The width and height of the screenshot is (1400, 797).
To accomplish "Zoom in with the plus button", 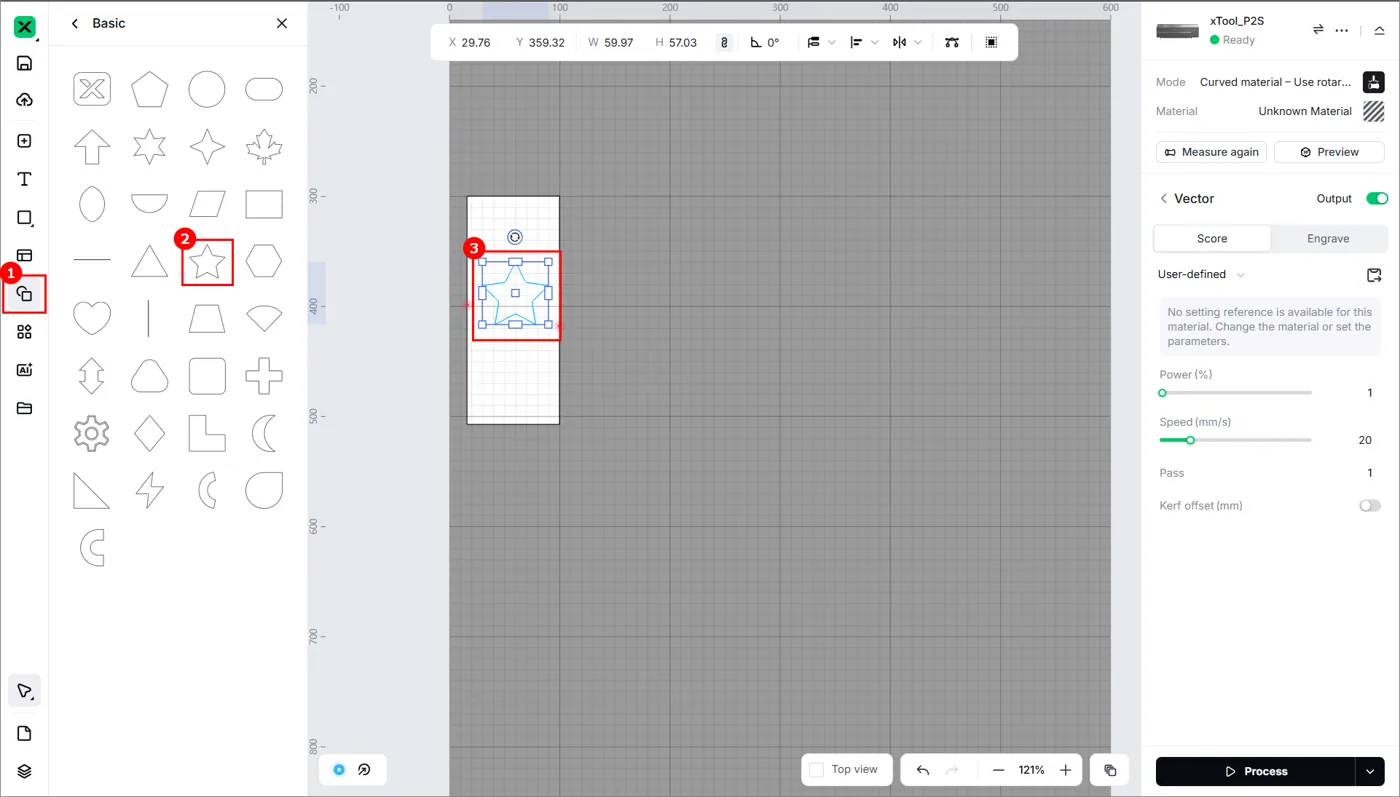I will [1066, 770].
